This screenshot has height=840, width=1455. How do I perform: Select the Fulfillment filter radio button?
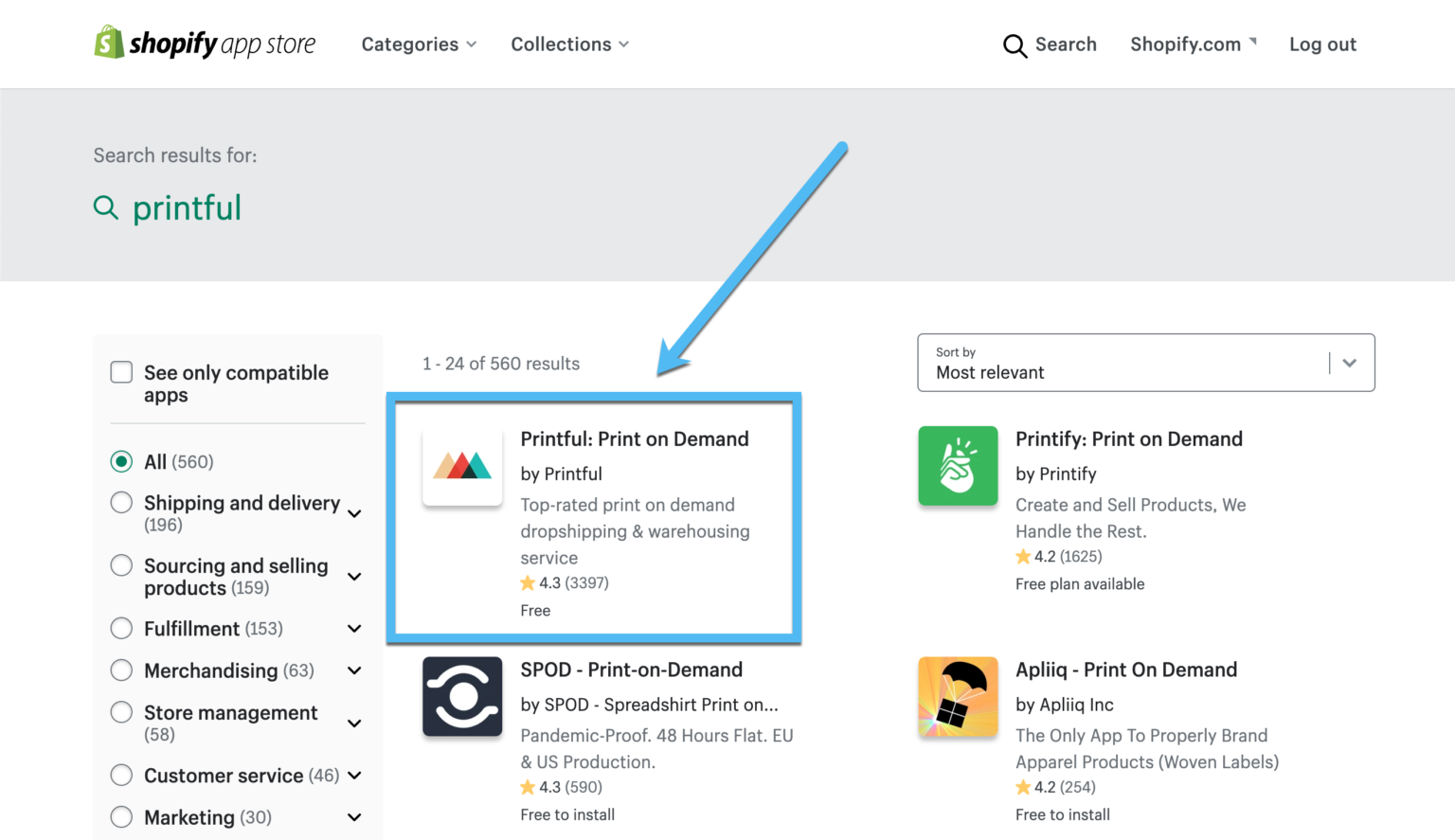pyautogui.click(x=121, y=628)
